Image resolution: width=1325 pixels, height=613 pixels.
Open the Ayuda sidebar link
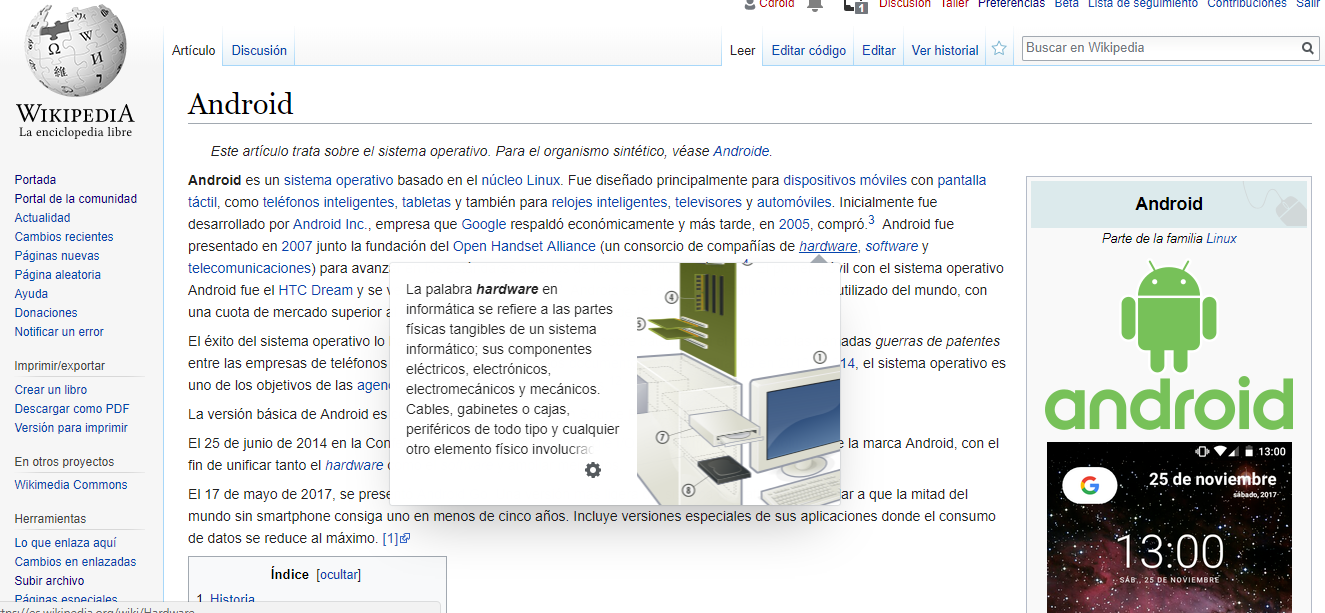pos(31,294)
